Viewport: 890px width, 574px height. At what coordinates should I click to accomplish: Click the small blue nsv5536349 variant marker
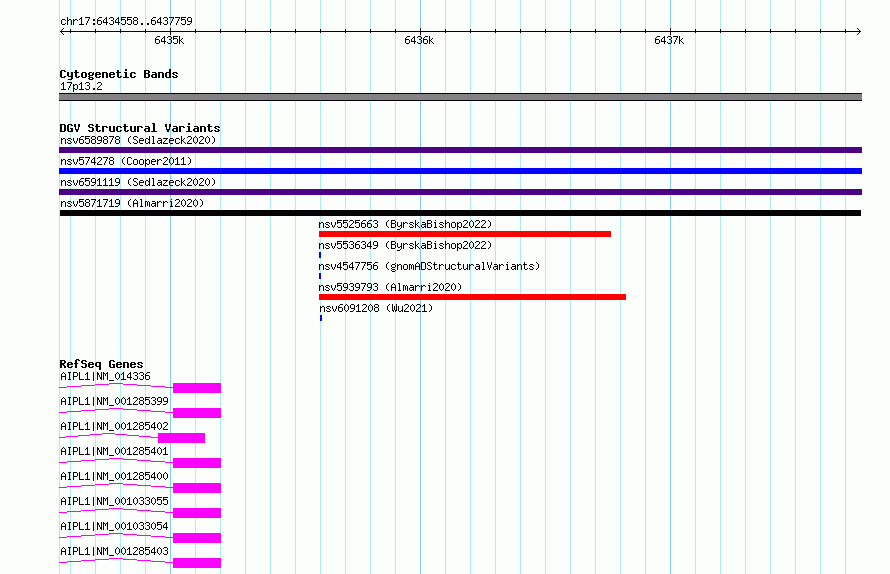(x=320, y=255)
